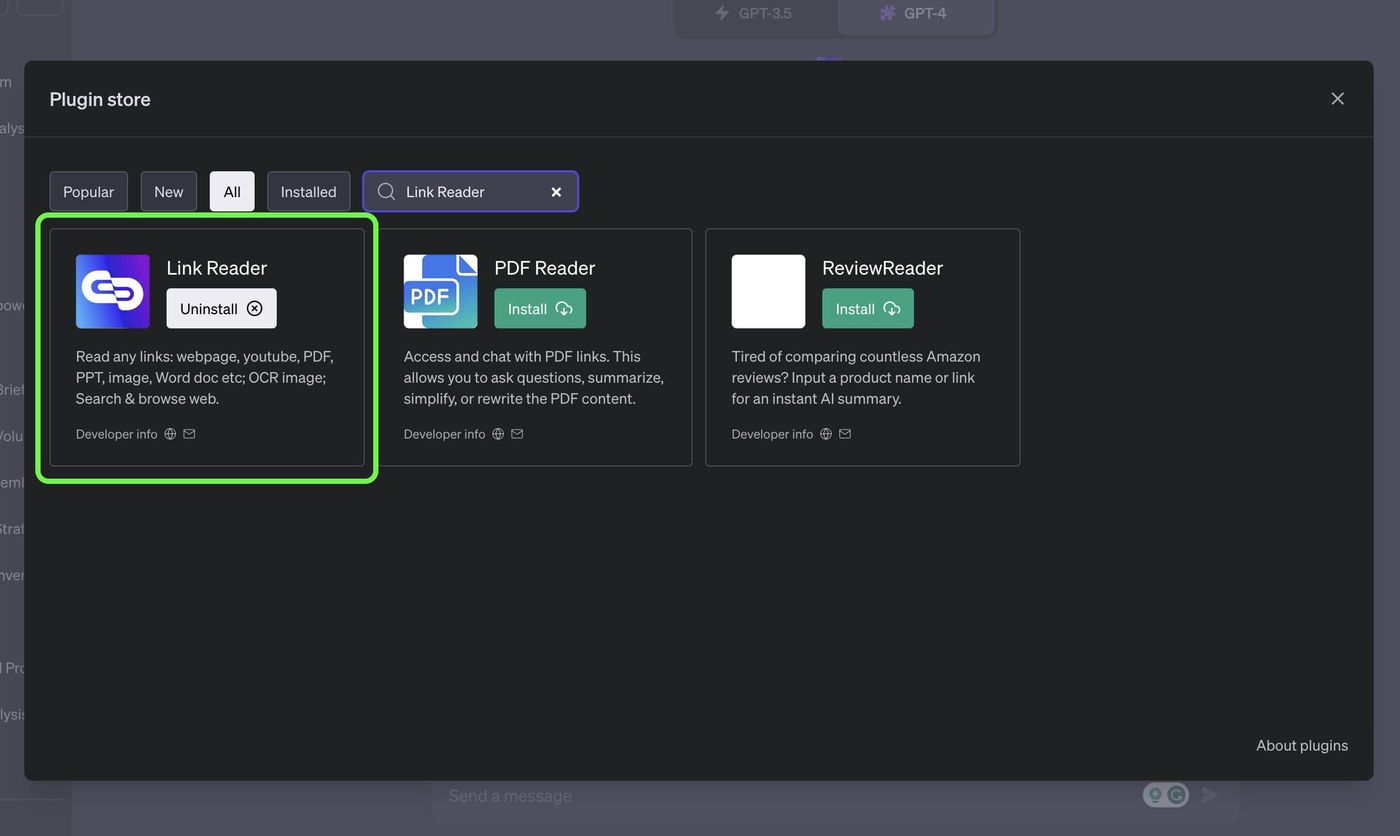Click the ReviewReader blank logo thumbnail
Image resolution: width=1400 pixels, height=836 pixels.
pyautogui.click(x=768, y=291)
